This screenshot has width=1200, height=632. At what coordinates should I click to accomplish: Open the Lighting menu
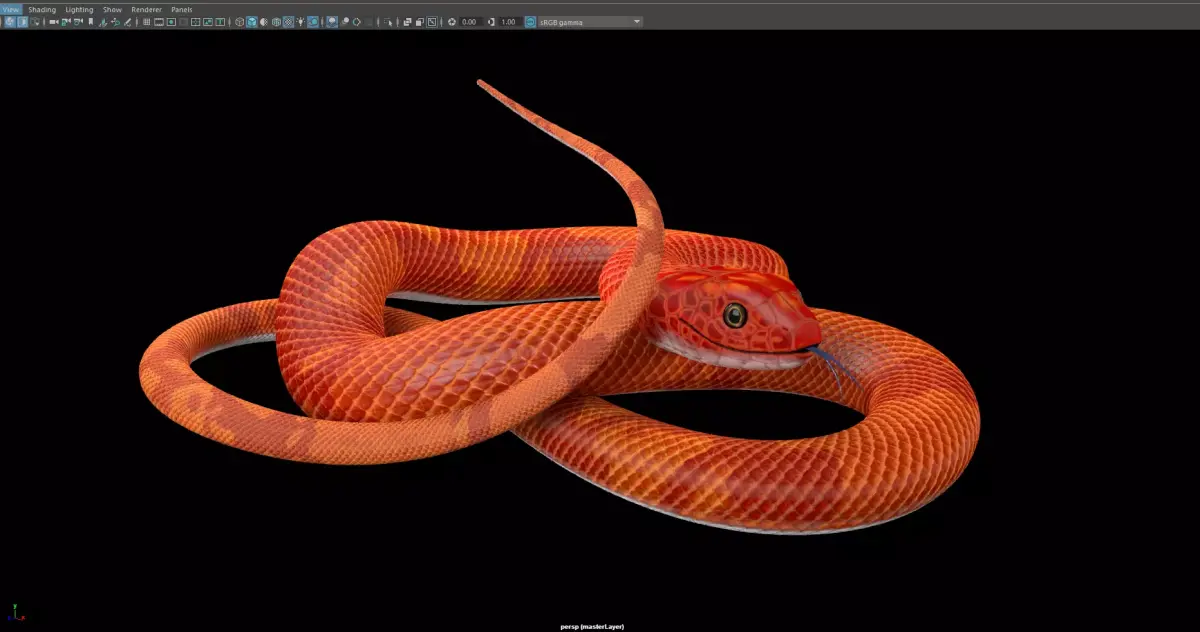80,9
